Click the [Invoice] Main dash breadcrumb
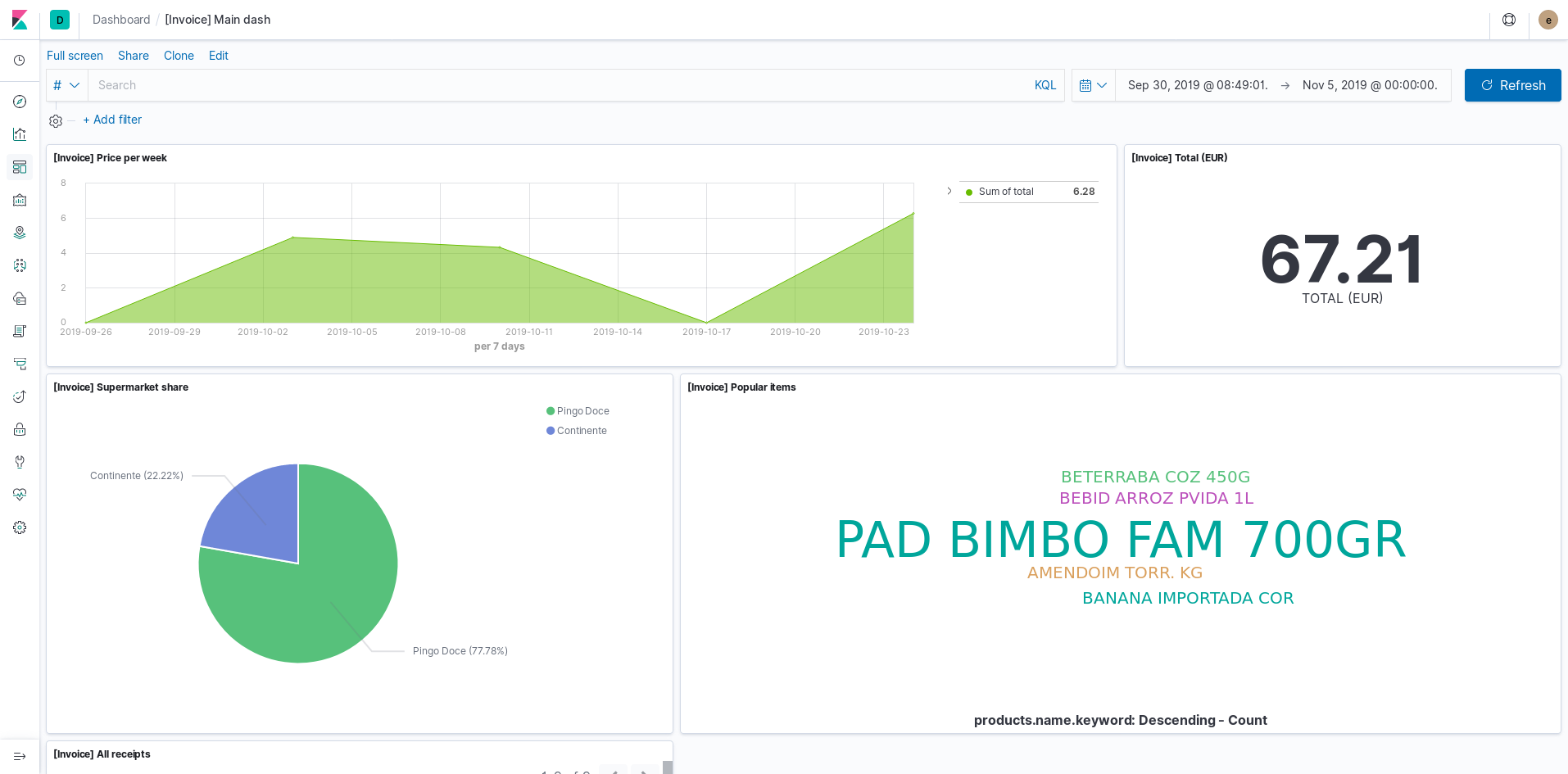 coord(218,20)
